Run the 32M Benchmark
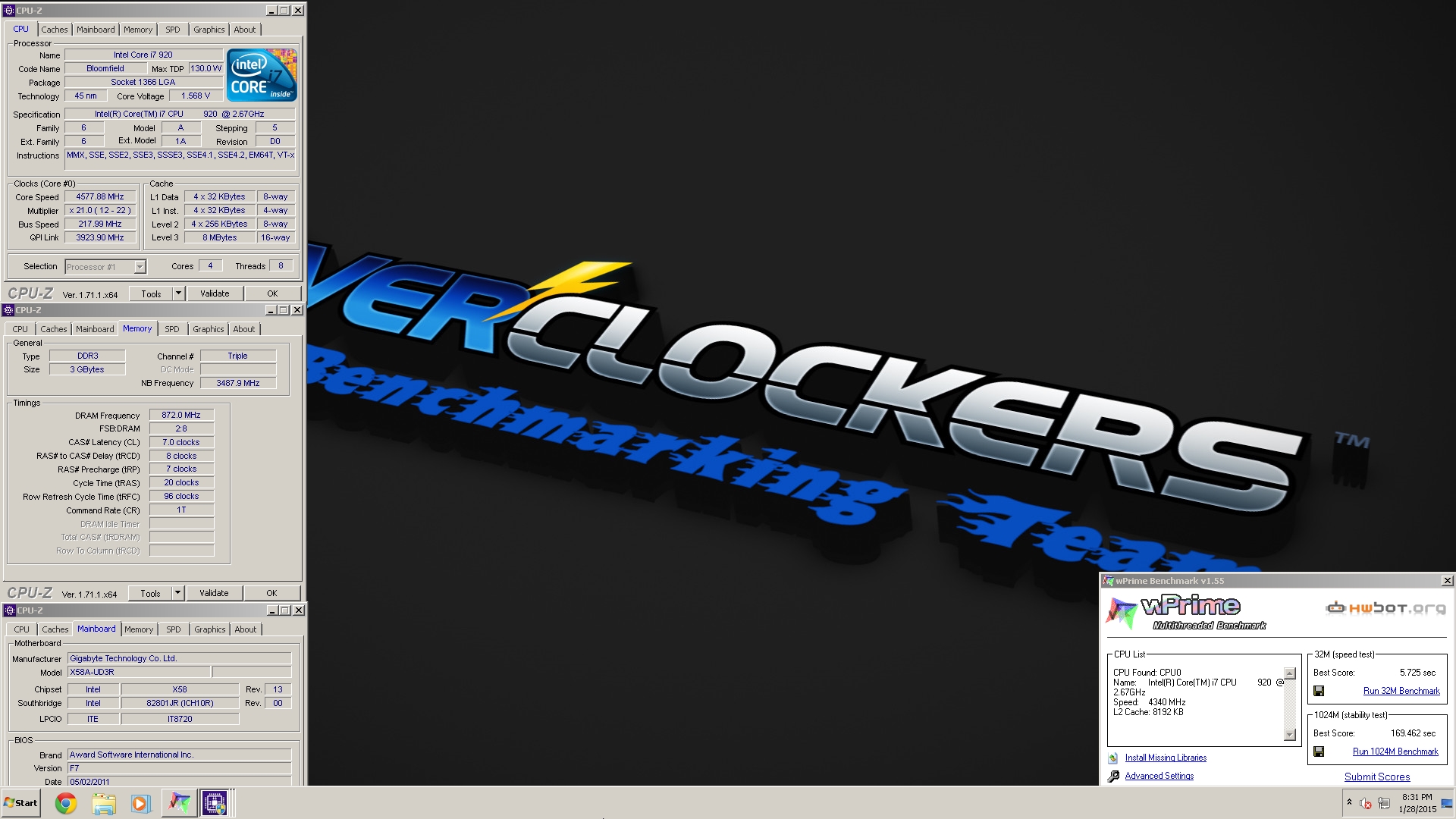Viewport: 1456px width, 819px height. [1401, 691]
